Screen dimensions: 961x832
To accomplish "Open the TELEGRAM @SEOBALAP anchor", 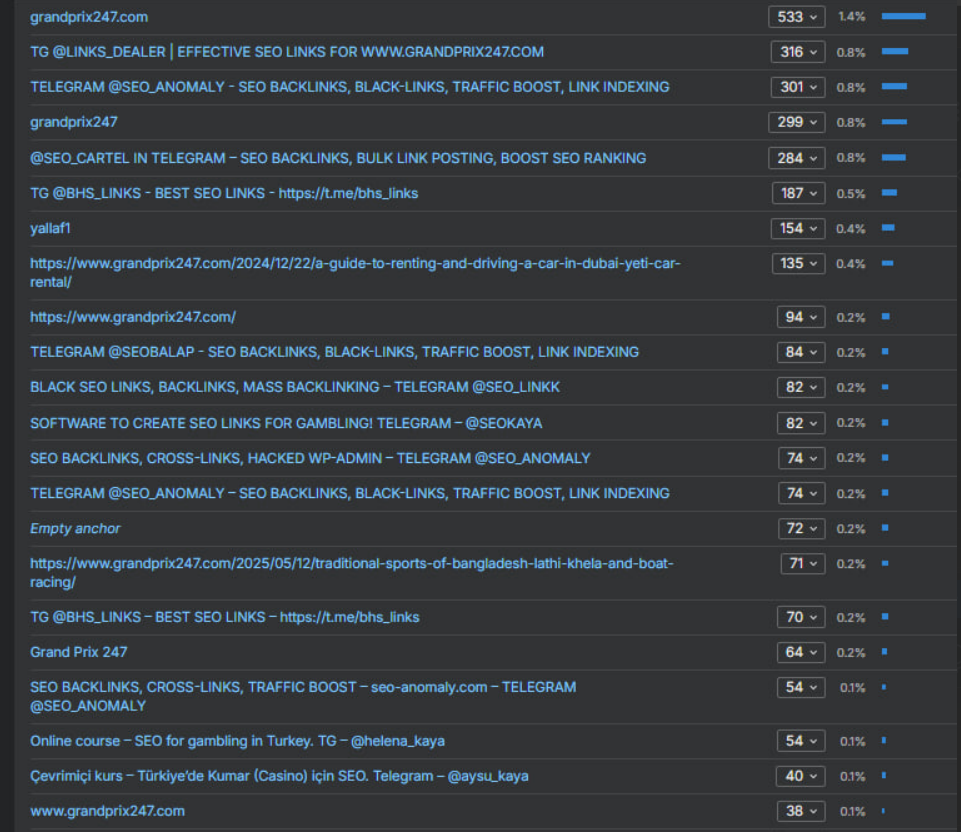I will (335, 352).
